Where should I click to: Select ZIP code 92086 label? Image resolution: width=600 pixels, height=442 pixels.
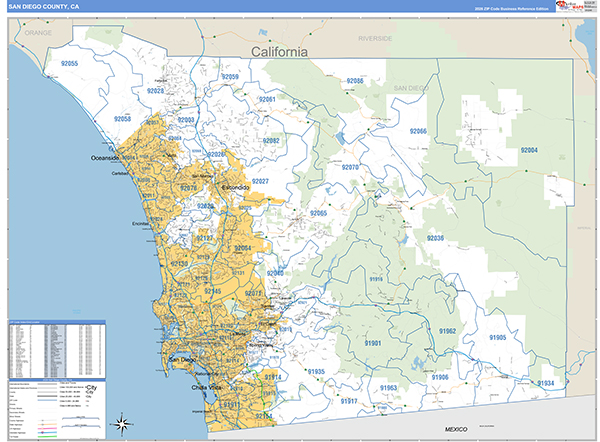pyautogui.click(x=355, y=80)
